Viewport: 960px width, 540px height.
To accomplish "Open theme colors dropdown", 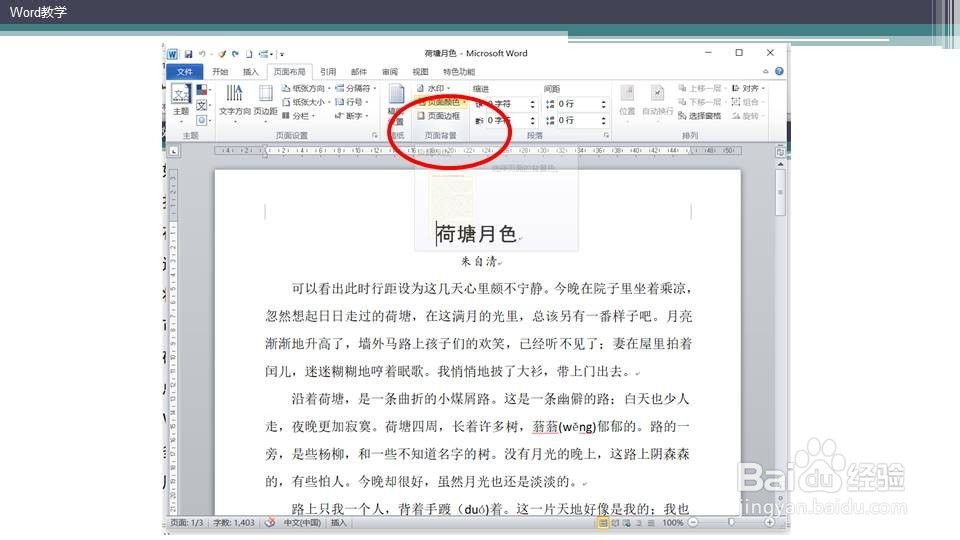I will (203, 90).
